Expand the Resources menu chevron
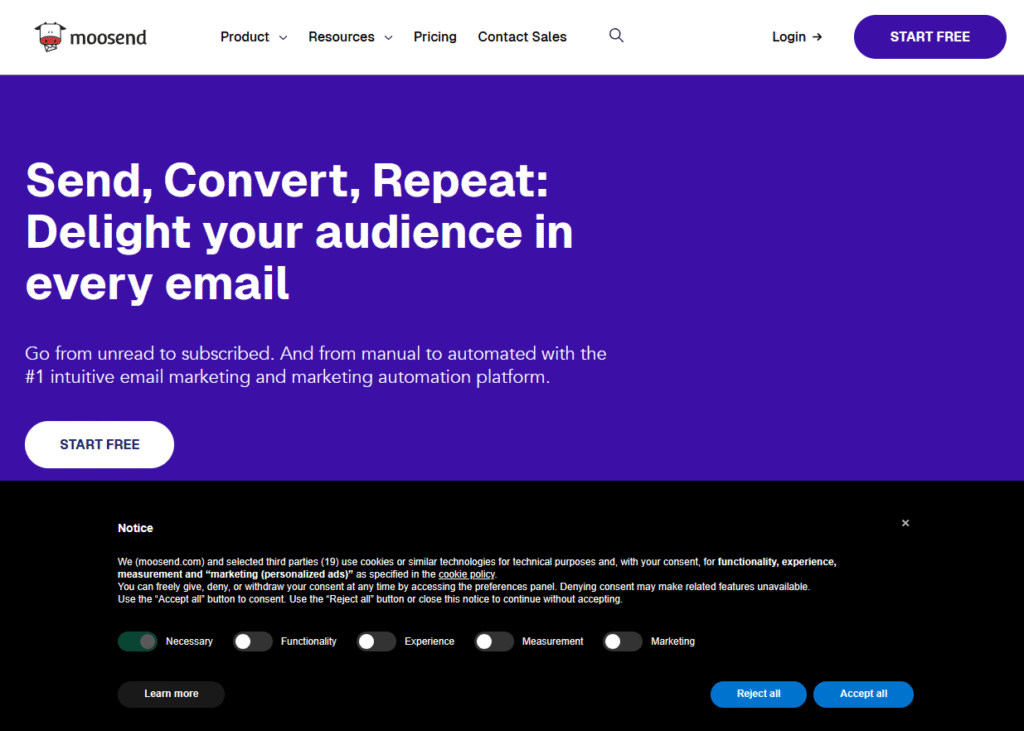The image size is (1024, 731). click(389, 38)
